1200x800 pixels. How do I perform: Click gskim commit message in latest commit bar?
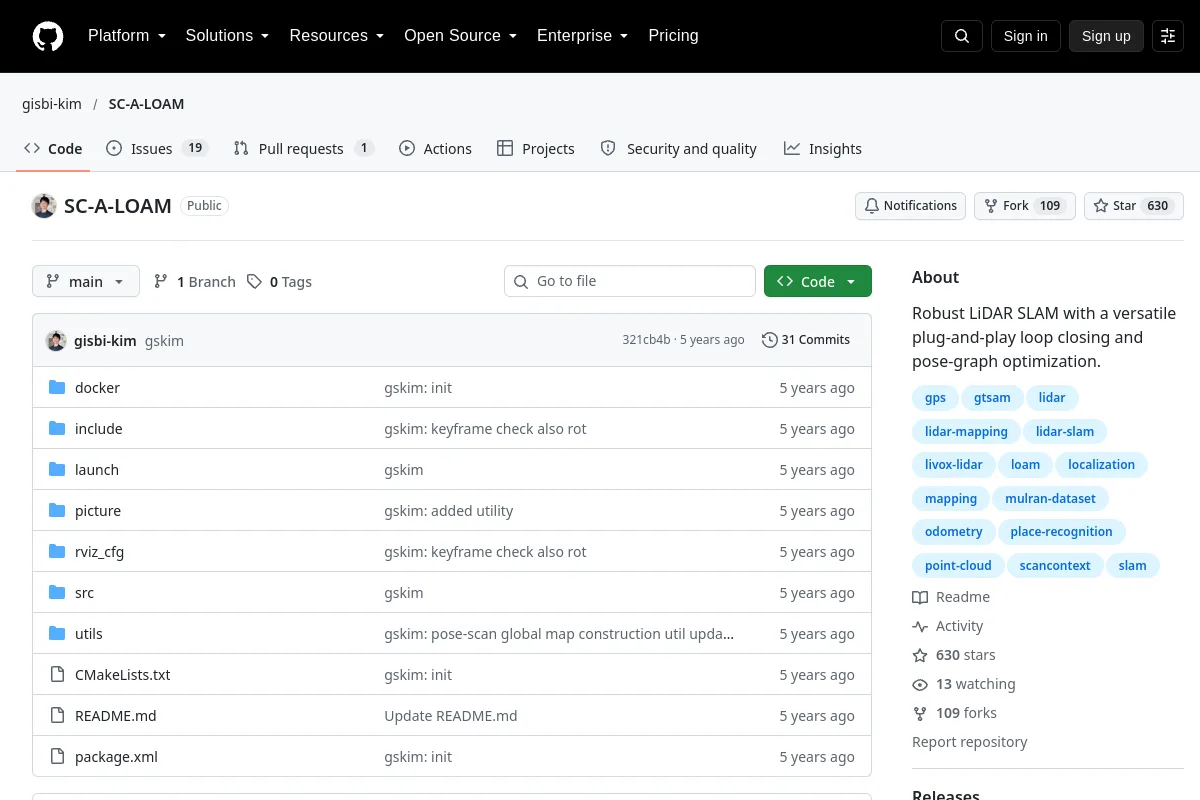(x=164, y=341)
